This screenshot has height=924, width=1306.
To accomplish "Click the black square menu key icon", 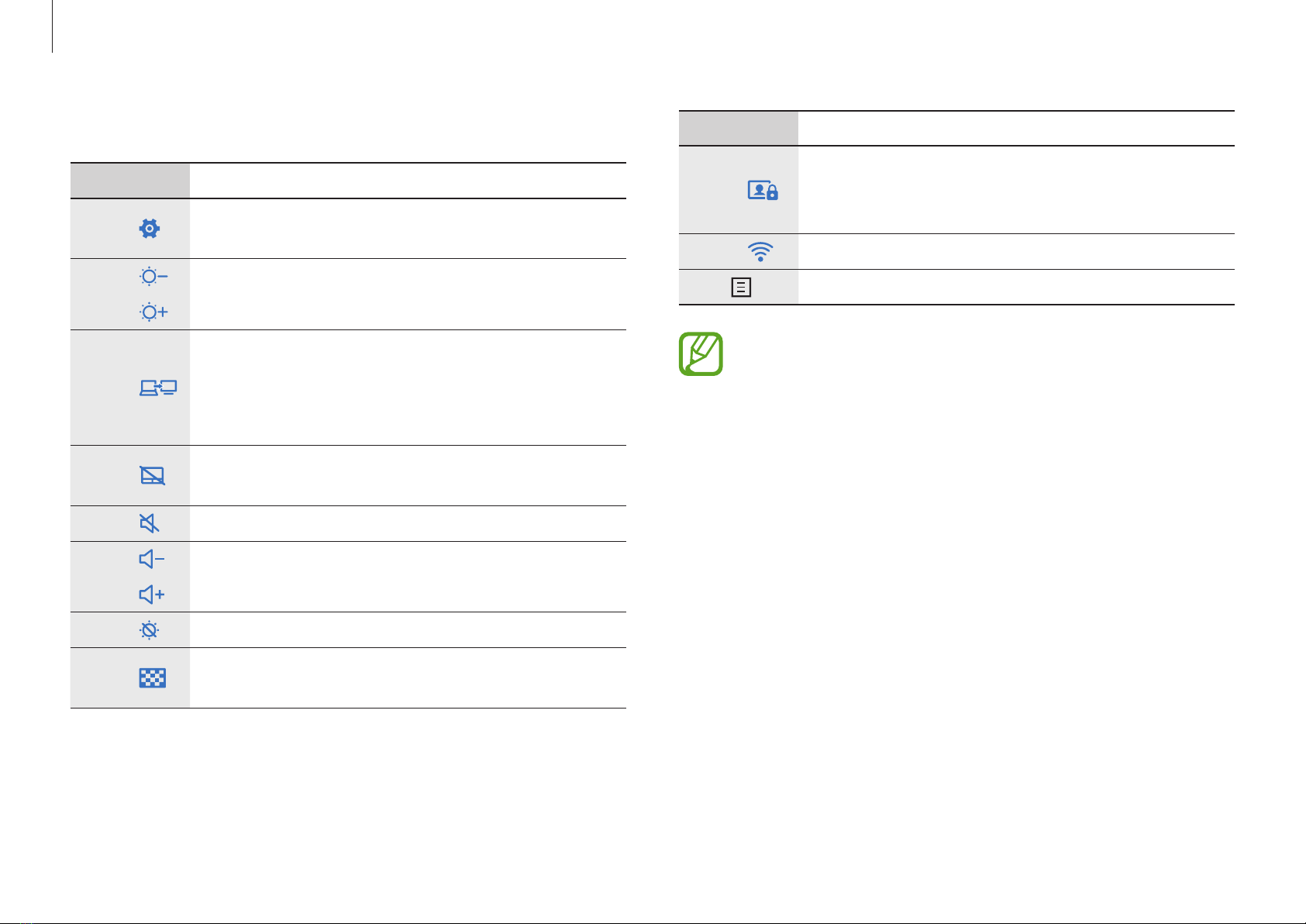I will 741,288.
